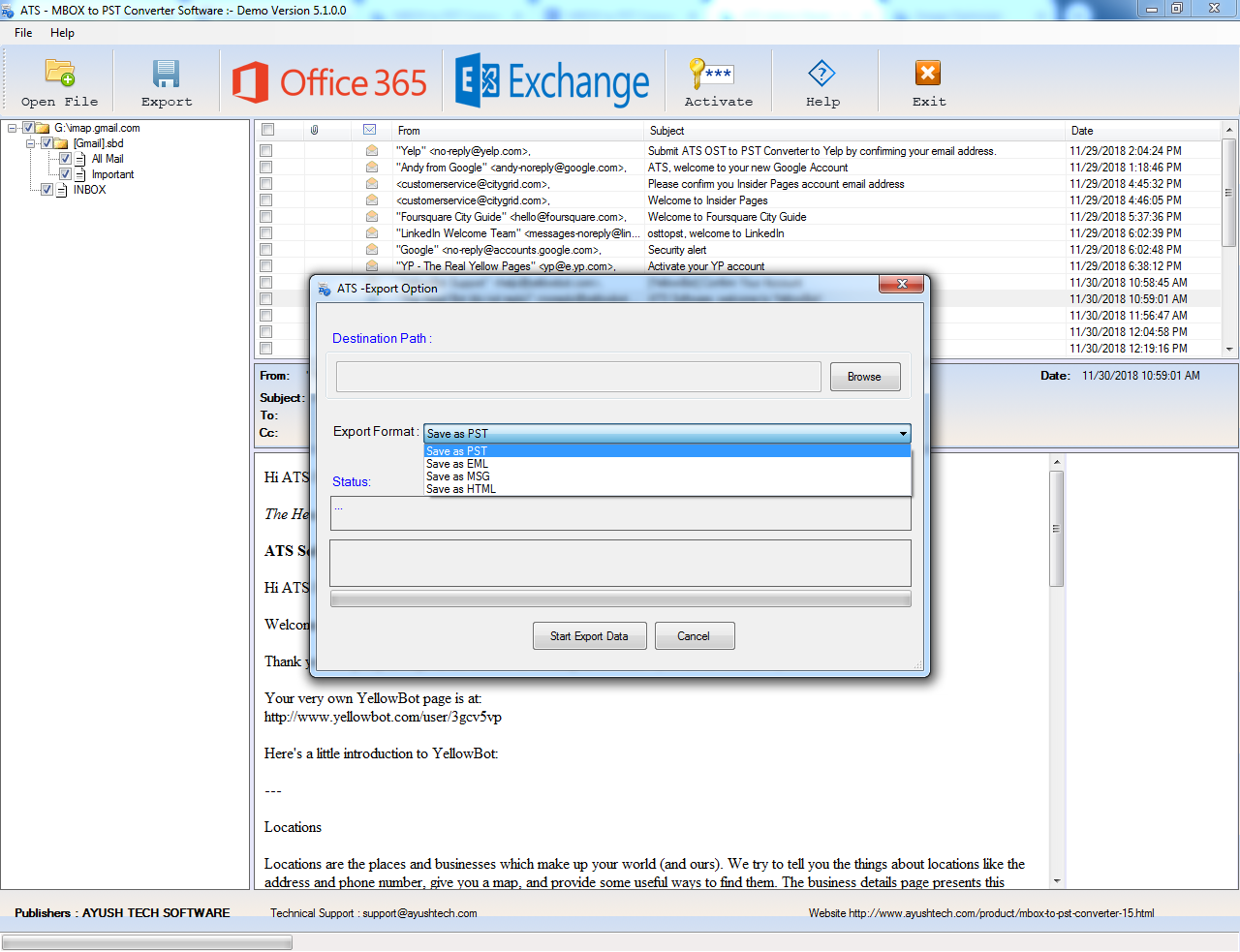Uncheck the All Mail checkbox
This screenshot has height=952, width=1240.
coord(65,159)
